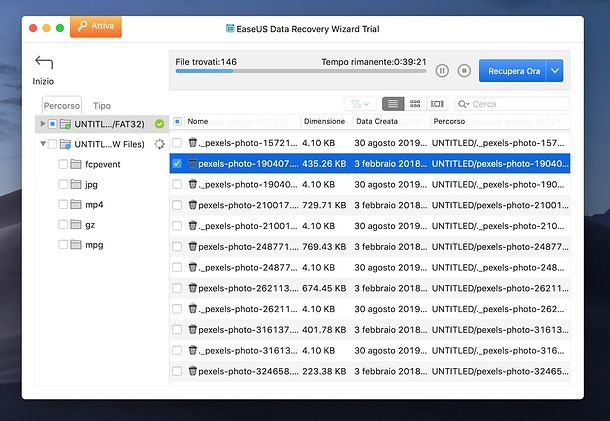The width and height of the screenshot is (610, 421).
Task: Sort by the Dimensione column header
Action: click(x=324, y=121)
